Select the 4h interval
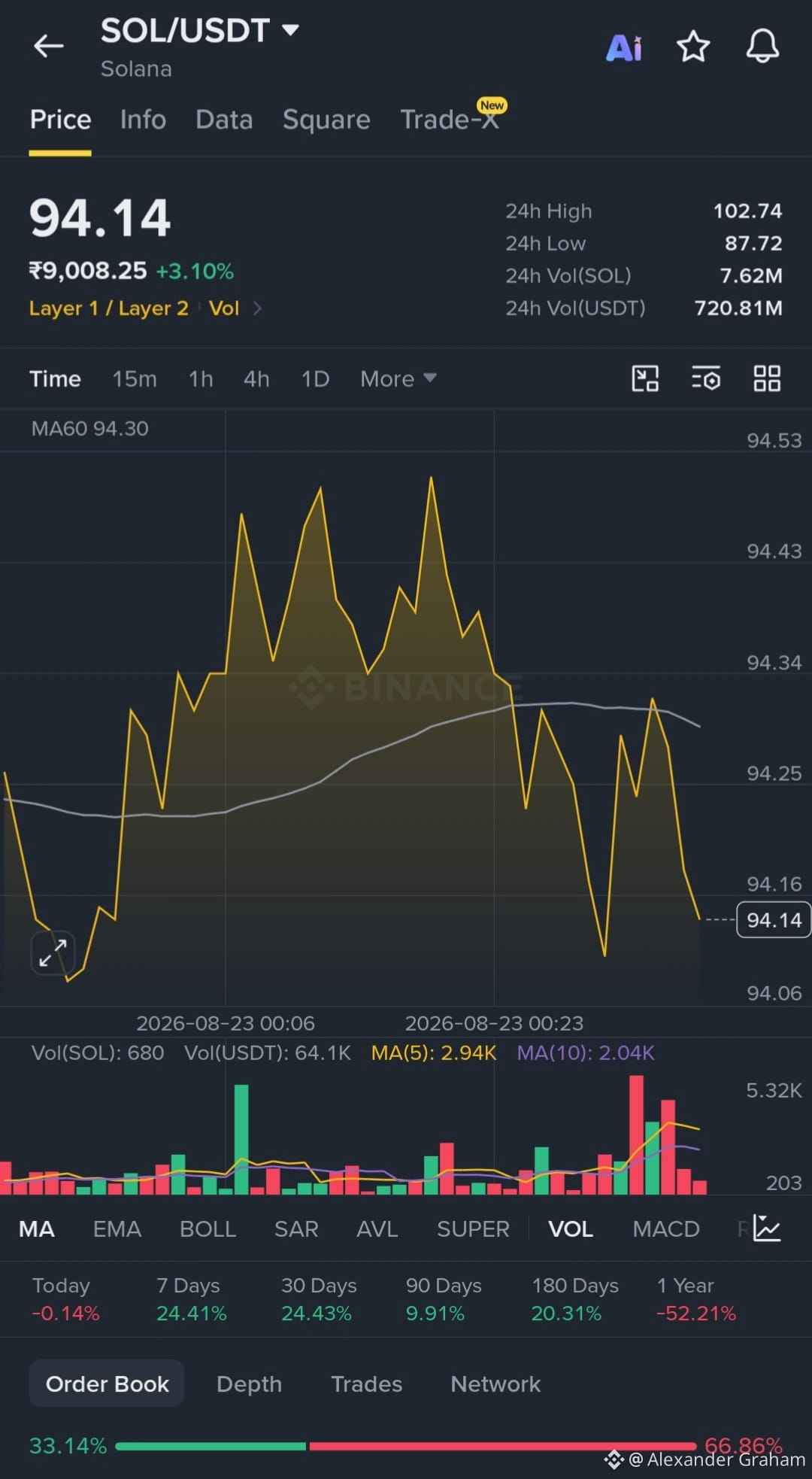The width and height of the screenshot is (812, 1479). (256, 378)
